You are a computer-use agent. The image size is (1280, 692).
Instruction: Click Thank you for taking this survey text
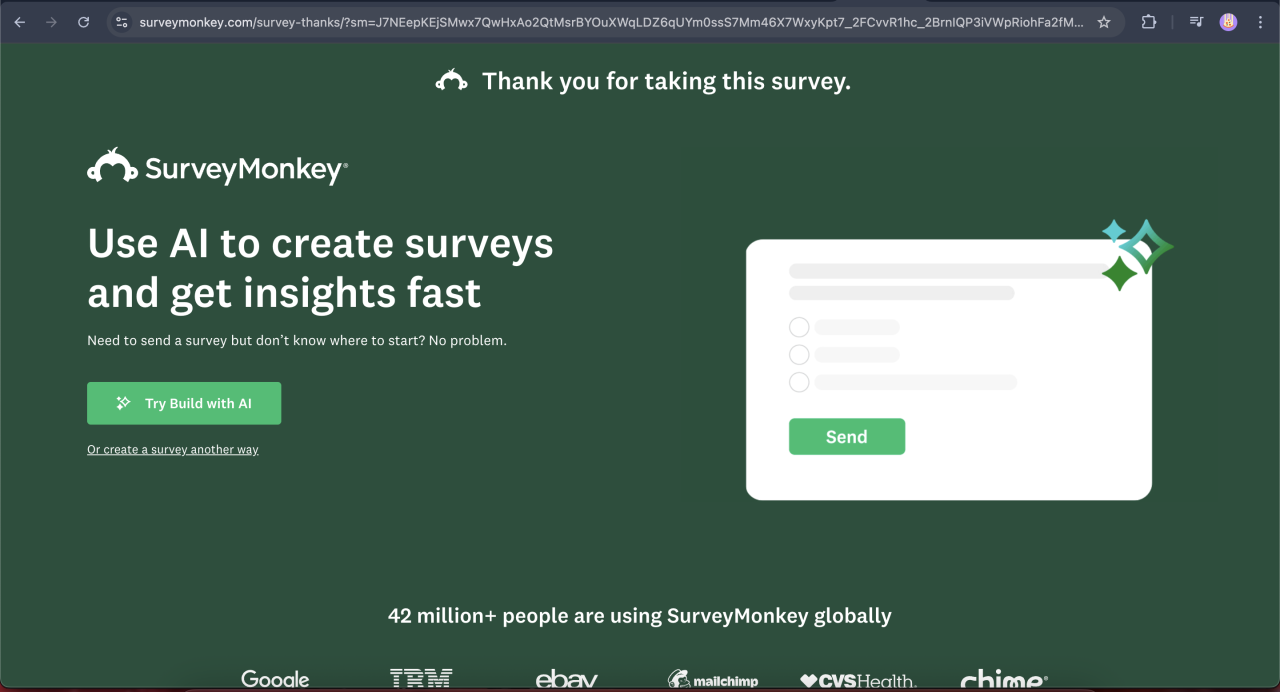[x=666, y=82]
